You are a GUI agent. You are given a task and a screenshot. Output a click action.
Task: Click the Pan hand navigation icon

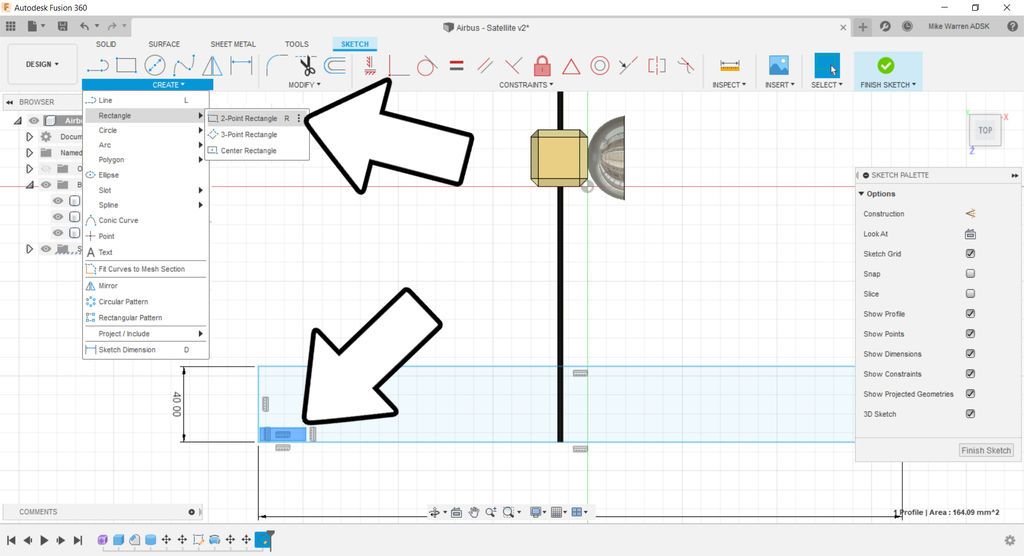point(473,512)
